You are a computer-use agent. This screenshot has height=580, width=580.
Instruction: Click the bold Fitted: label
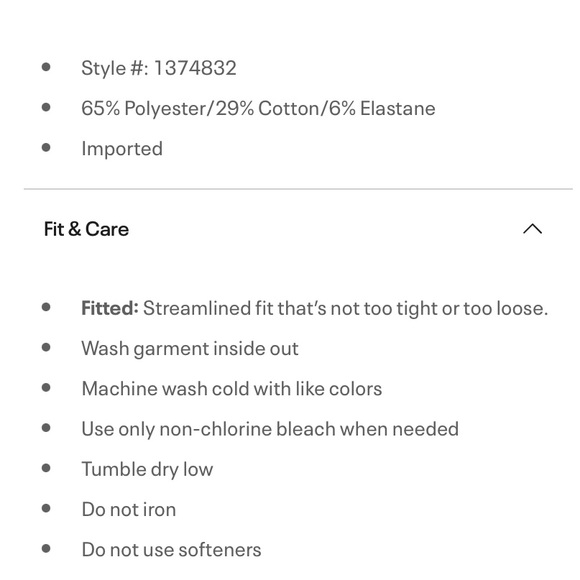[x=110, y=308]
